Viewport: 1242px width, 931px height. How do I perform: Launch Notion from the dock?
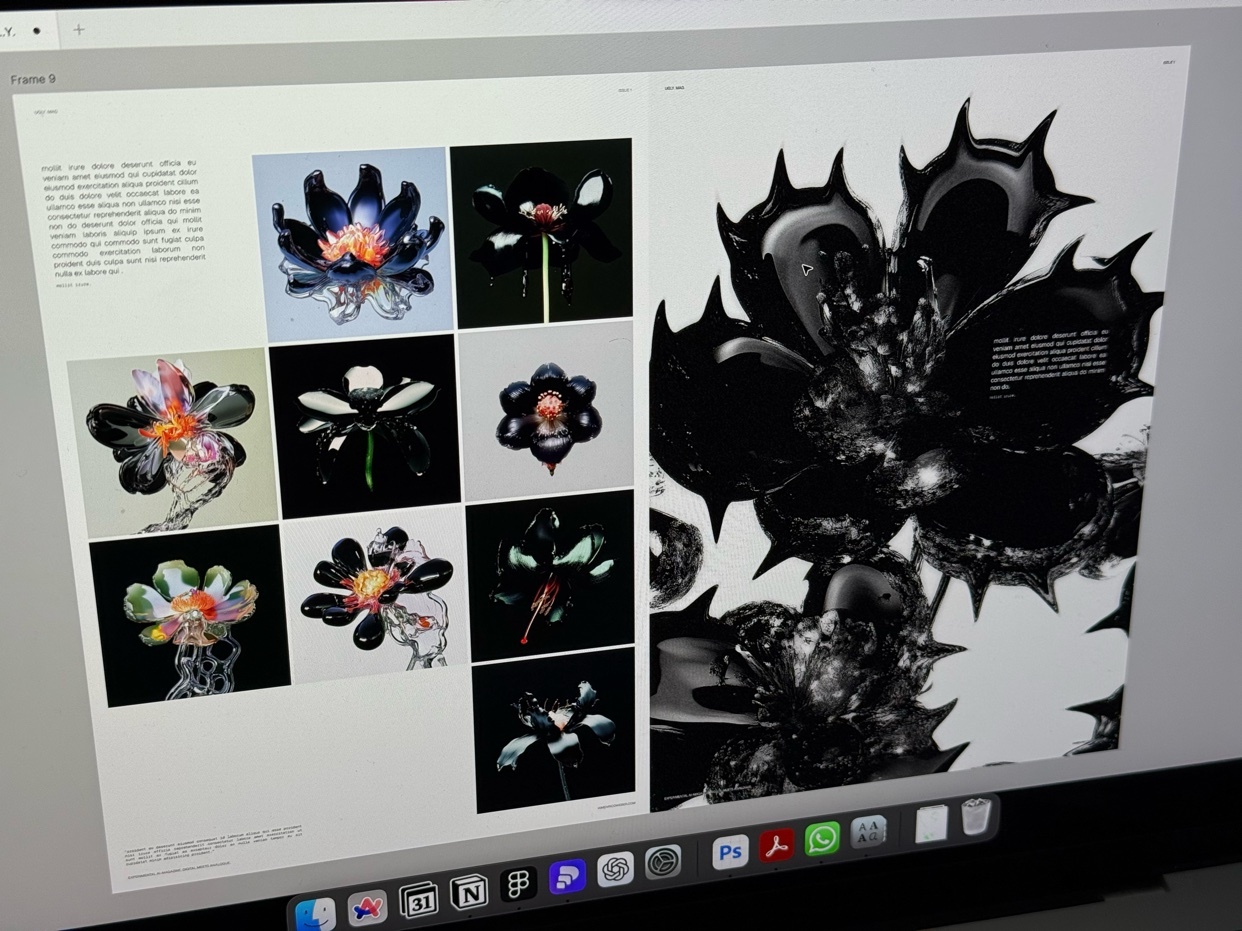(468, 891)
